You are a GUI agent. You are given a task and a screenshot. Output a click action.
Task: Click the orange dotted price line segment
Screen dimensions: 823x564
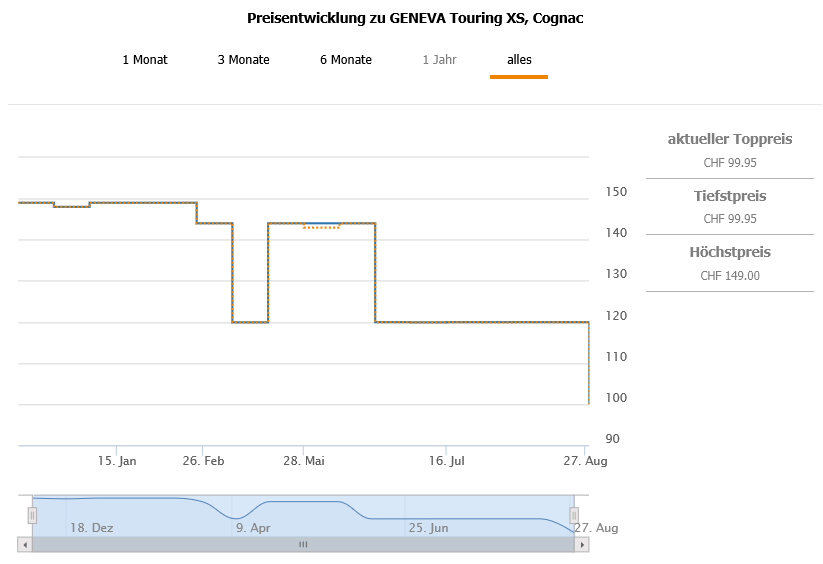tap(322, 228)
